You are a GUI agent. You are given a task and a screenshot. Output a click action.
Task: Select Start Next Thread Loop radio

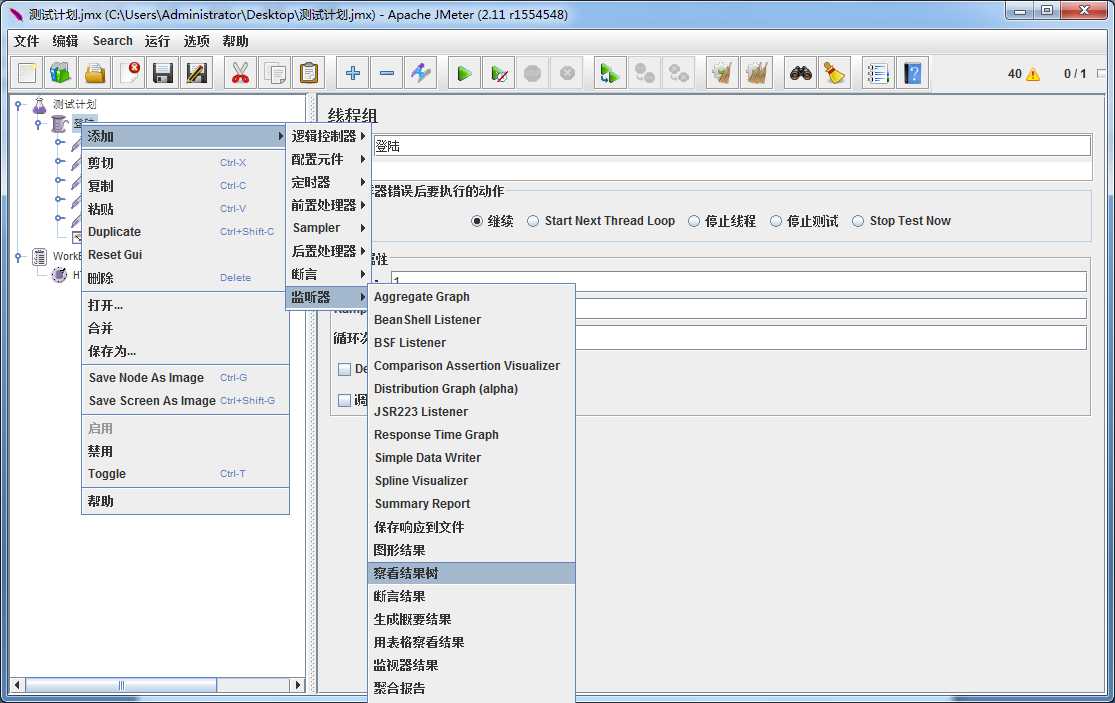pyautogui.click(x=533, y=221)
